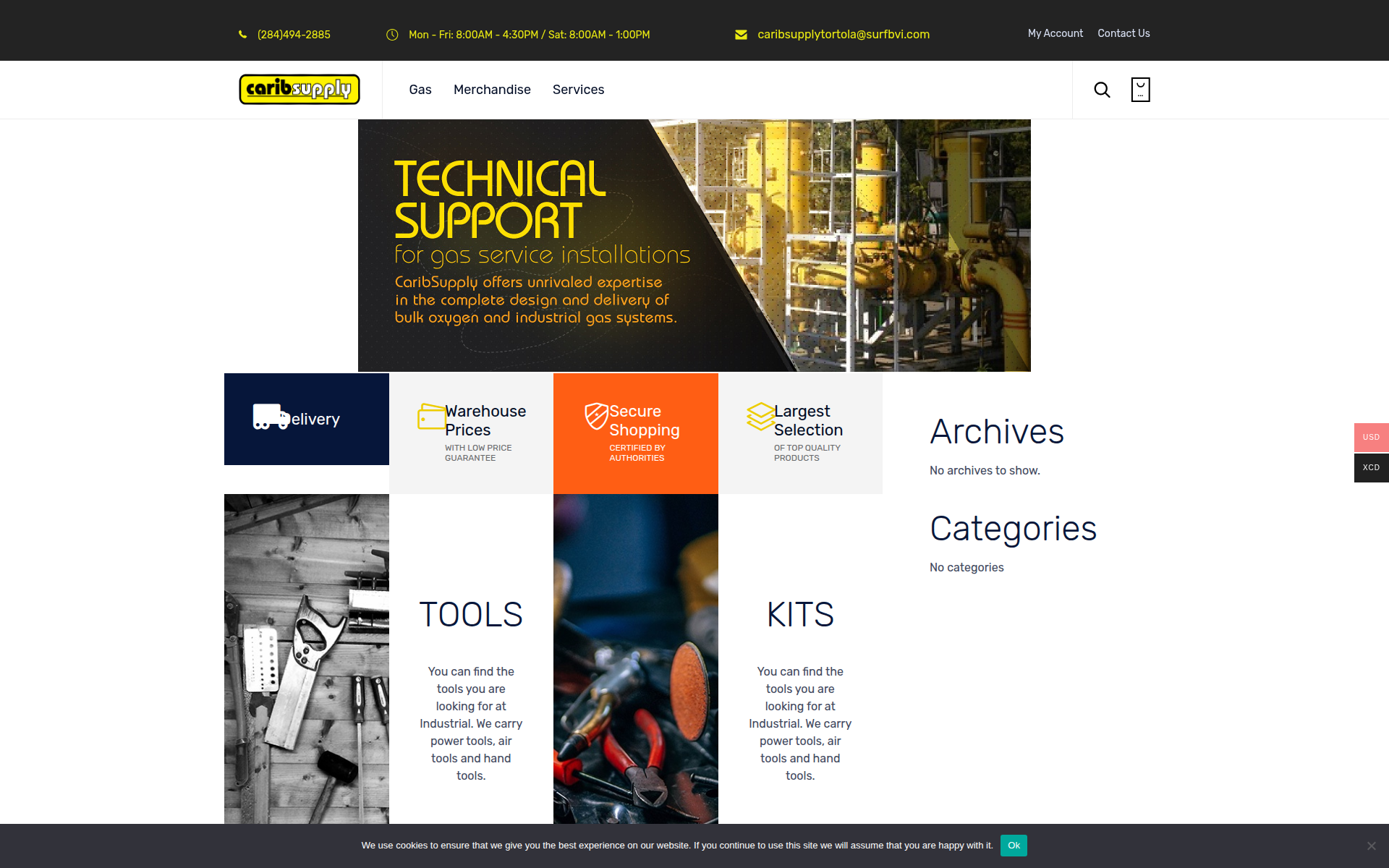
Task: Dismiss cookie notice with X icon
Action: coord(1371,846)
